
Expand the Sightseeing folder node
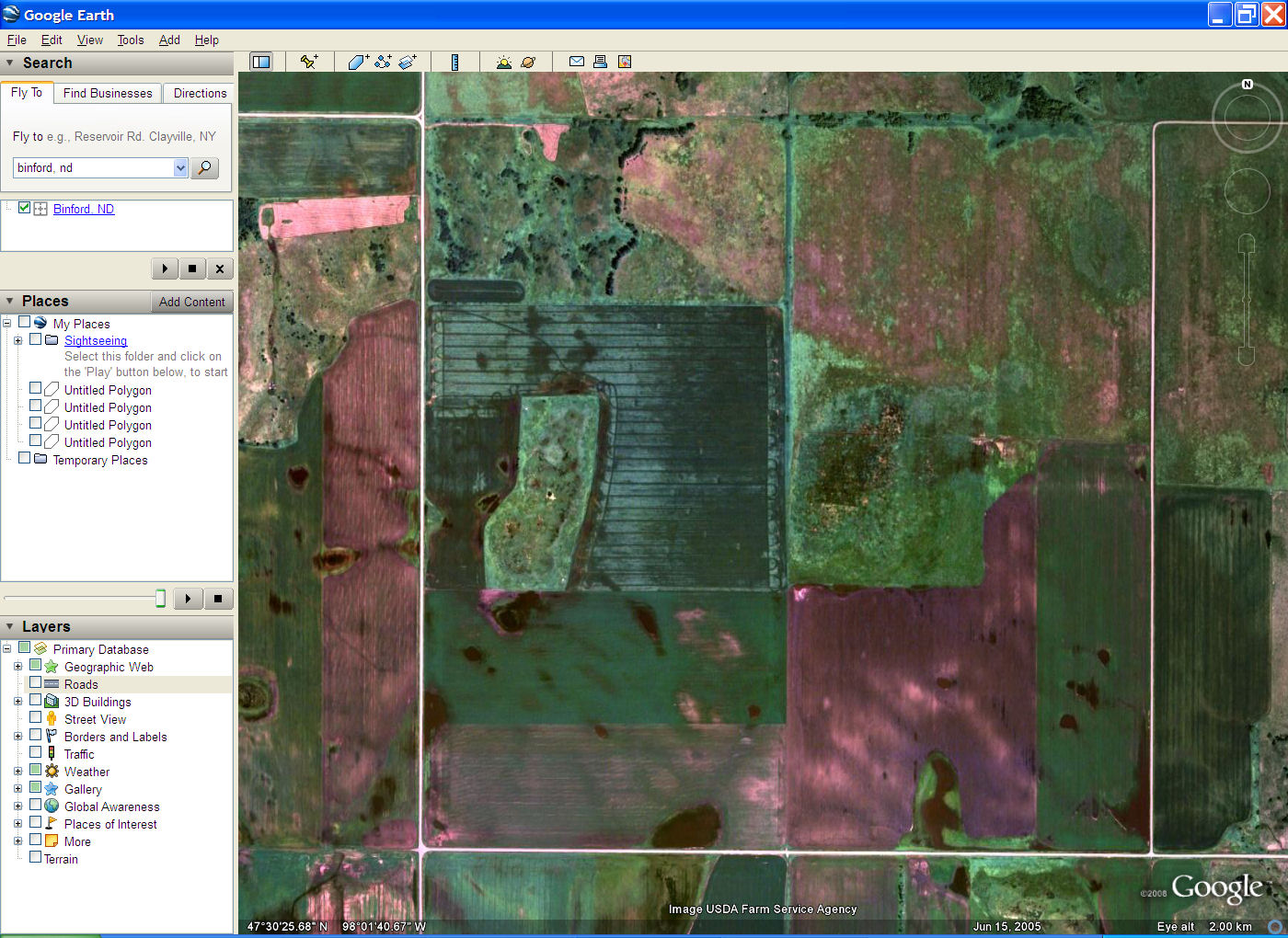17,340
